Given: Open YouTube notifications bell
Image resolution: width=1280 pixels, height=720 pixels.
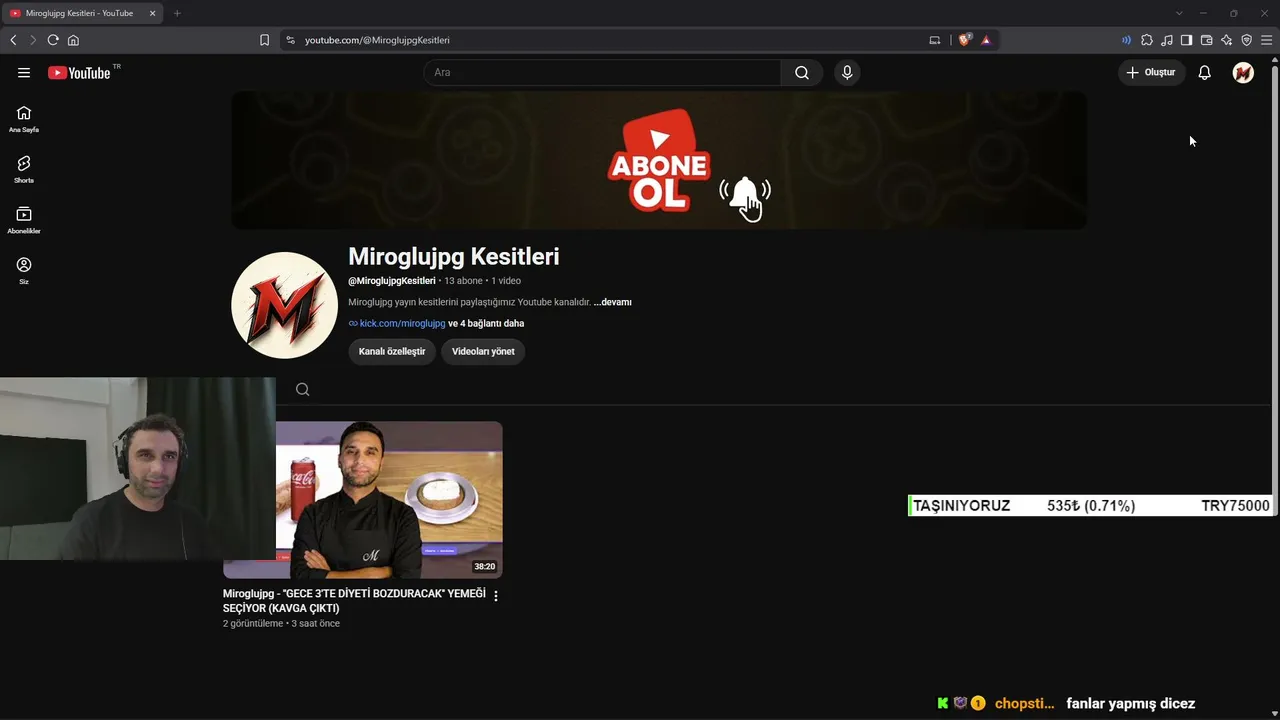Looking at the screenshot, I should 1205,72.
